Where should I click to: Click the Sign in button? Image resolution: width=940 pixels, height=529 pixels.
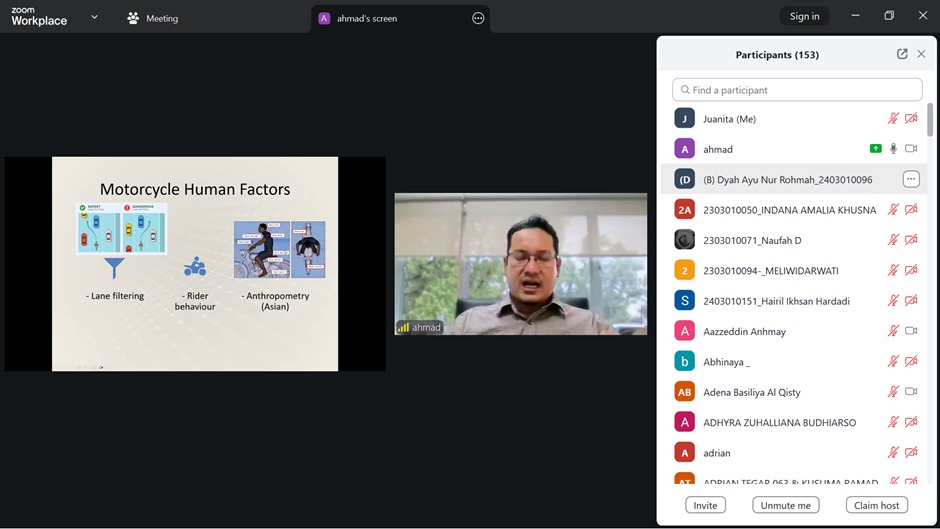click(804, 16)
